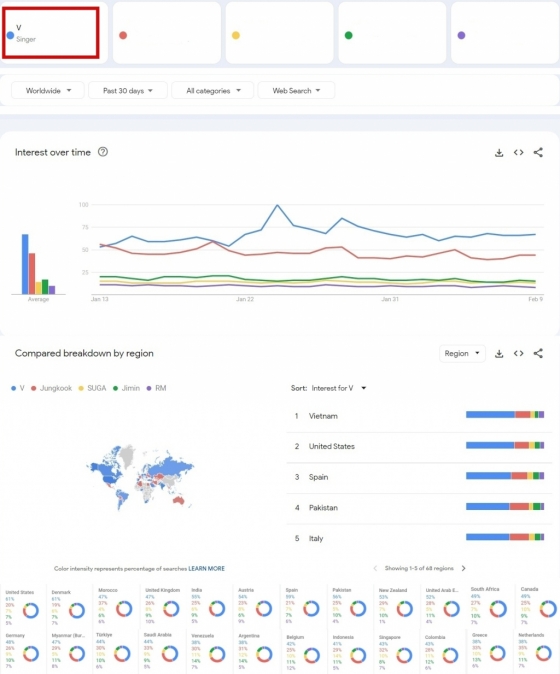Click the United Kingdom donut chart
The width and height of the screenshot is (560, 674).
click(x=171, y=609)
